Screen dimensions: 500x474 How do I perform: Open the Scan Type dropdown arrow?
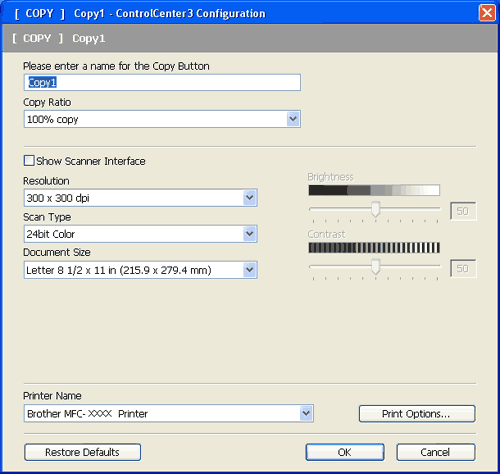250,234
